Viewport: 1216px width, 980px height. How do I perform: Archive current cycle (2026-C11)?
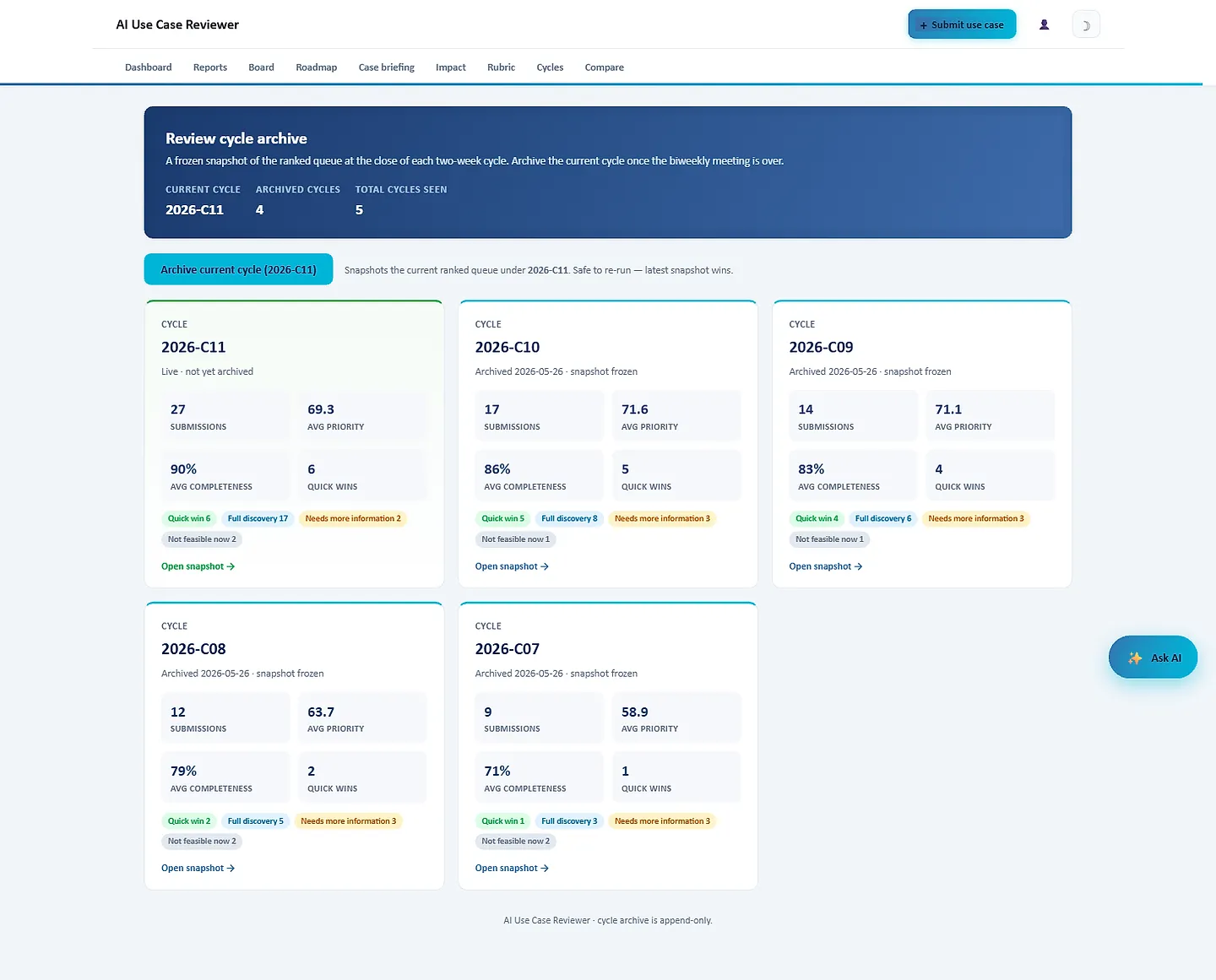click(x=238, y=269)
